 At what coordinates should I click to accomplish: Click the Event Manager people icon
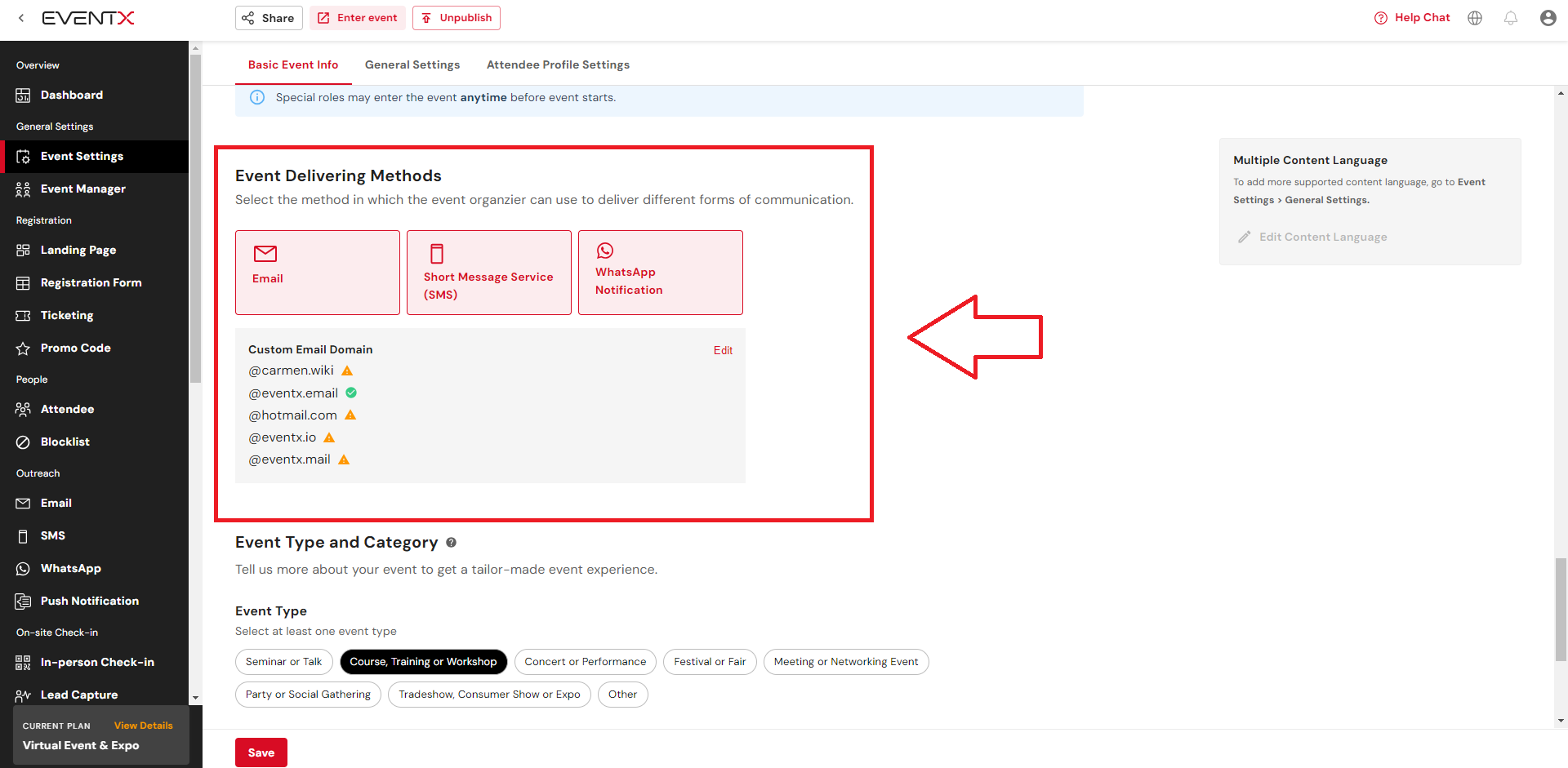pyautogui.click(x=23, y=189)
